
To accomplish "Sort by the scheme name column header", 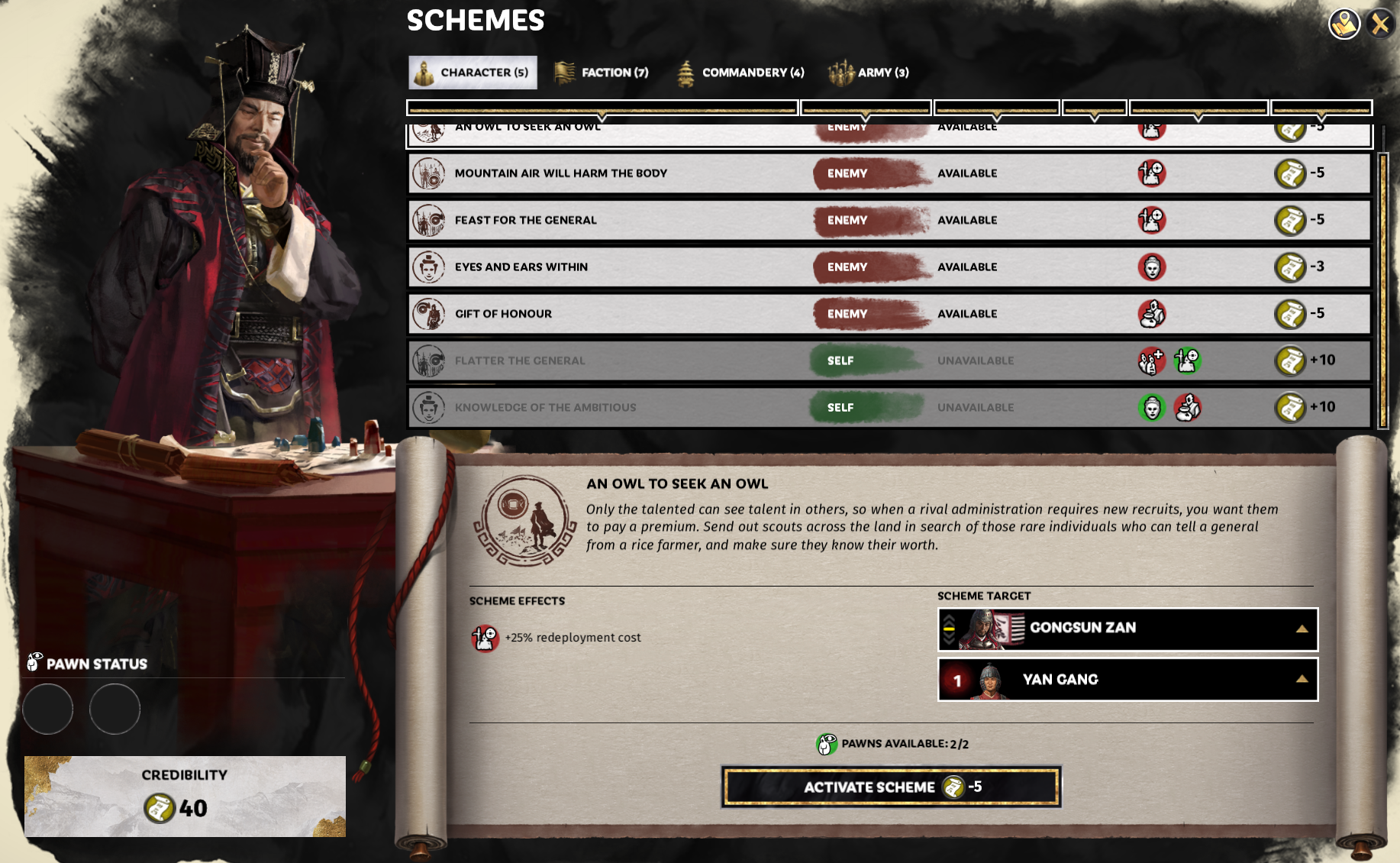I will point(602,108).
